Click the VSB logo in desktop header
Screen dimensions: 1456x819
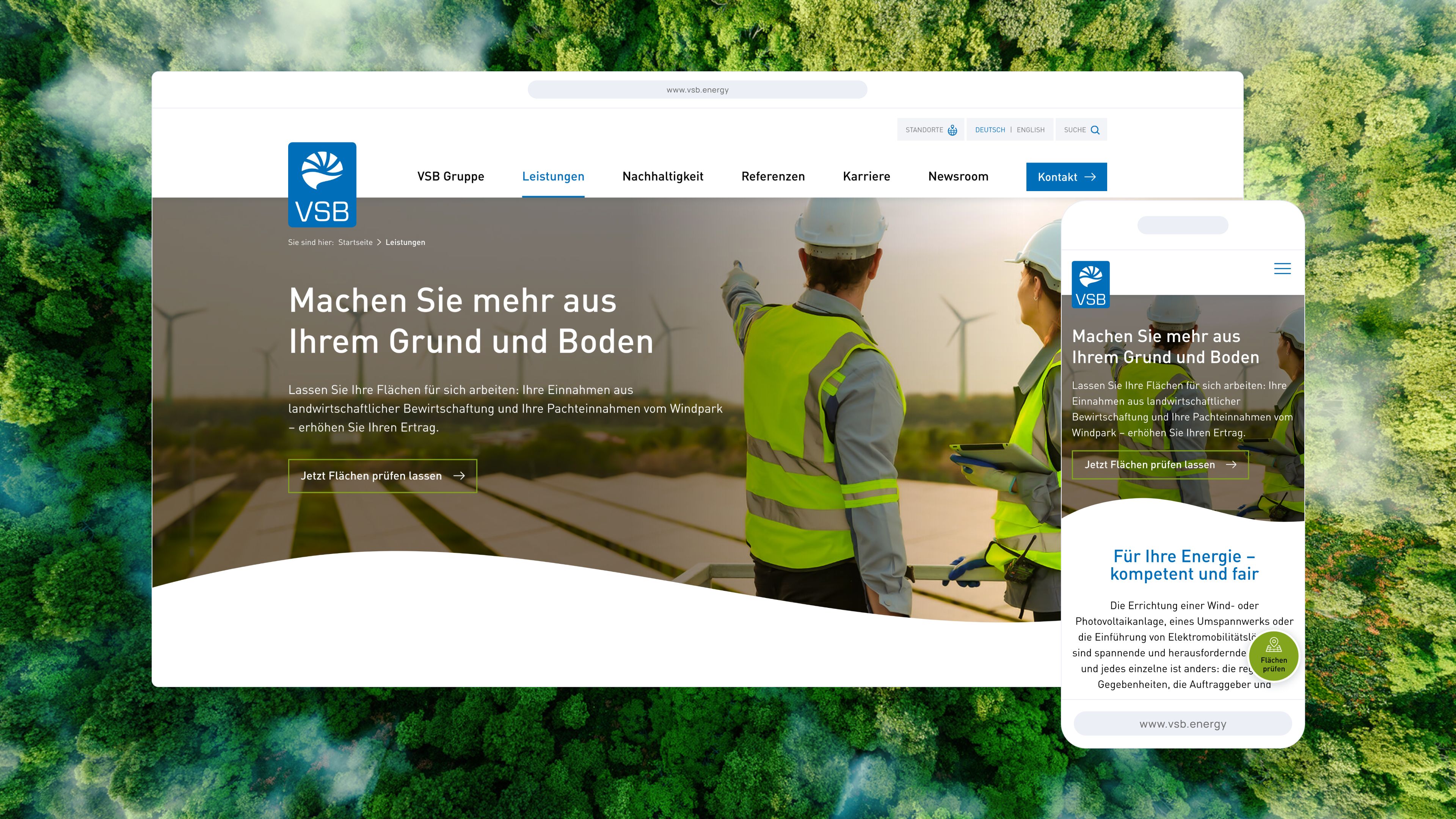click(x=322, y=184)
